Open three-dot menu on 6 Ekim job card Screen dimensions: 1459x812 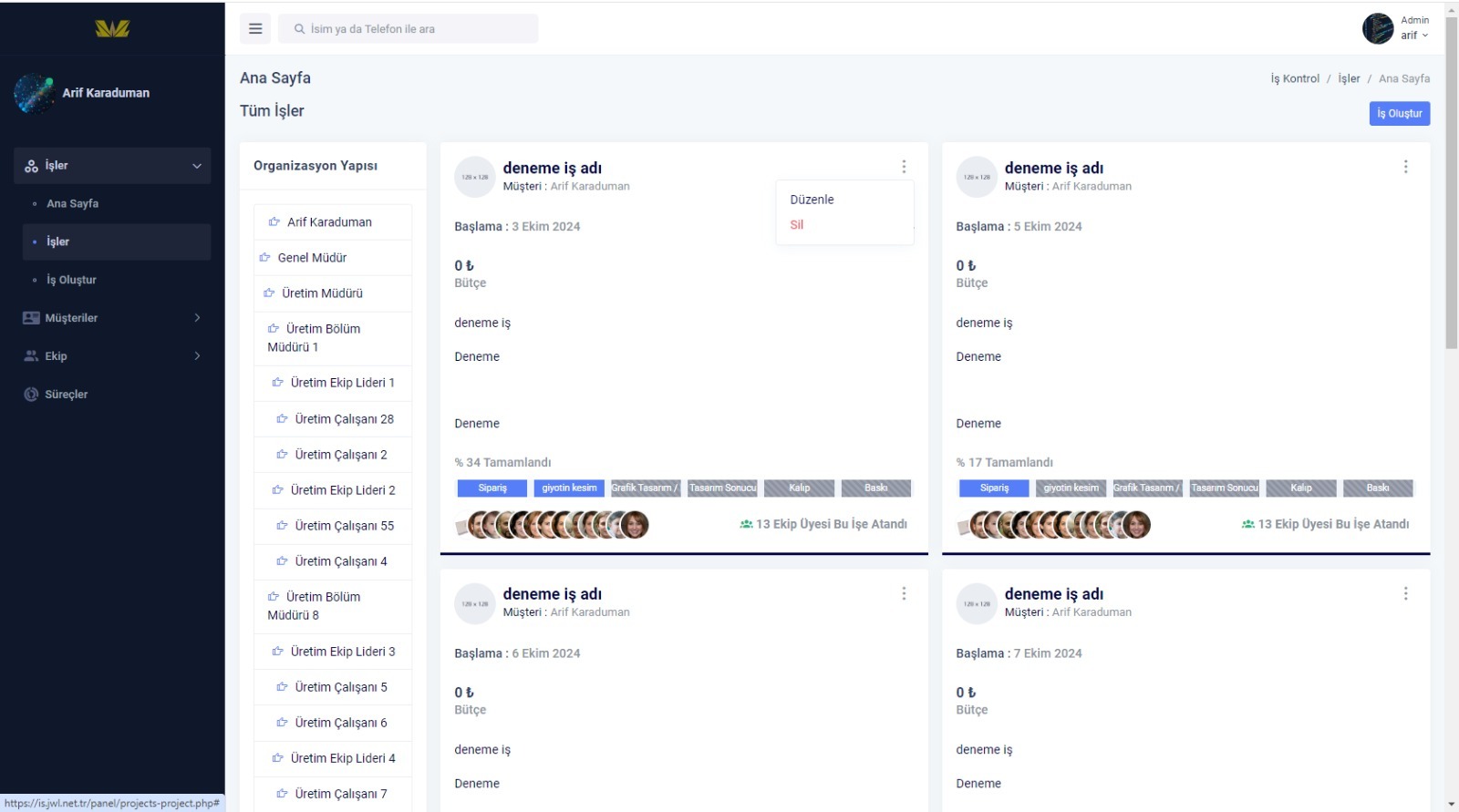point(904,593)
